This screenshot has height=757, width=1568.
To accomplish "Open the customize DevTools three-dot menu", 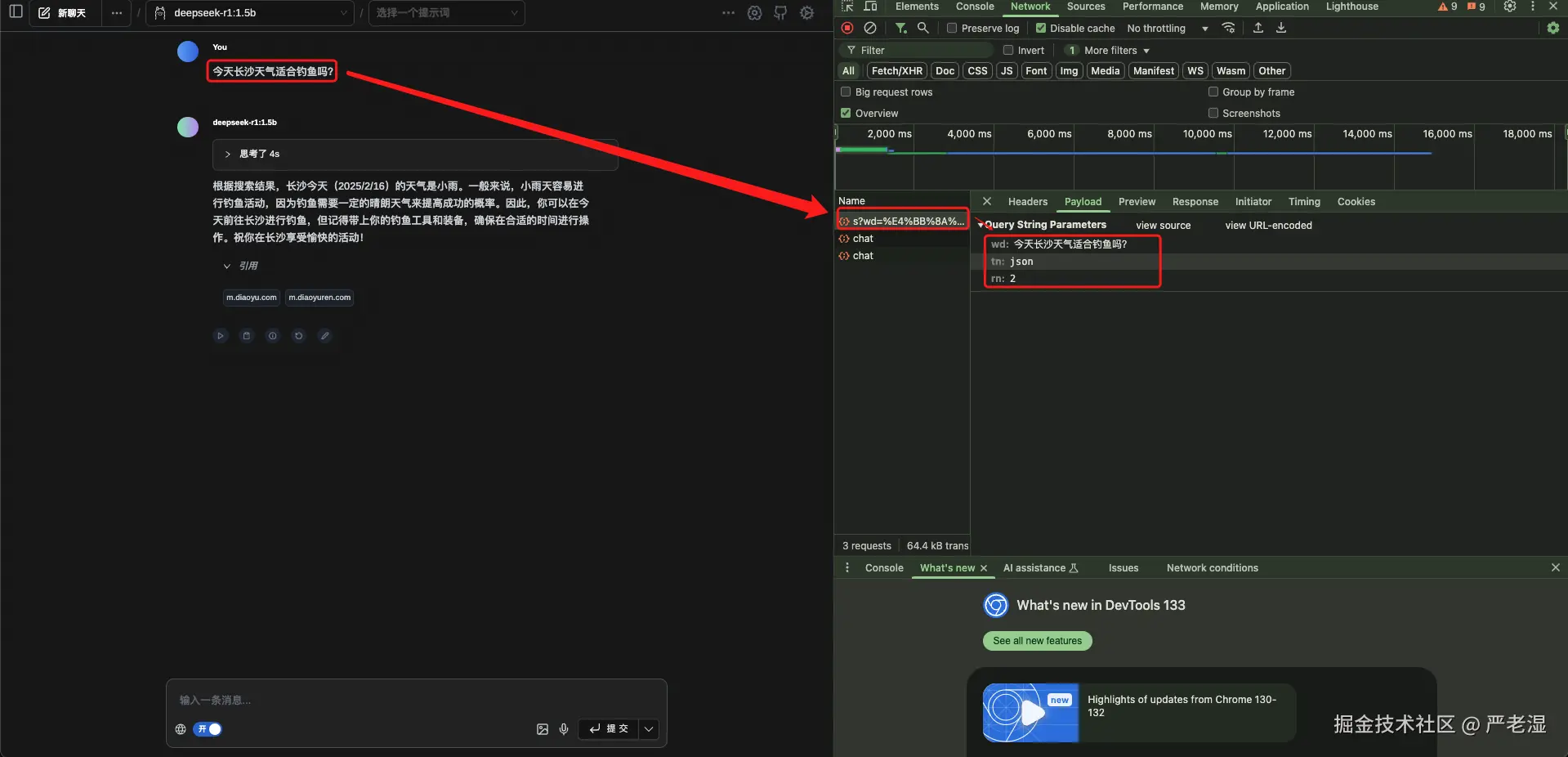I will (x=1533, y=7).
